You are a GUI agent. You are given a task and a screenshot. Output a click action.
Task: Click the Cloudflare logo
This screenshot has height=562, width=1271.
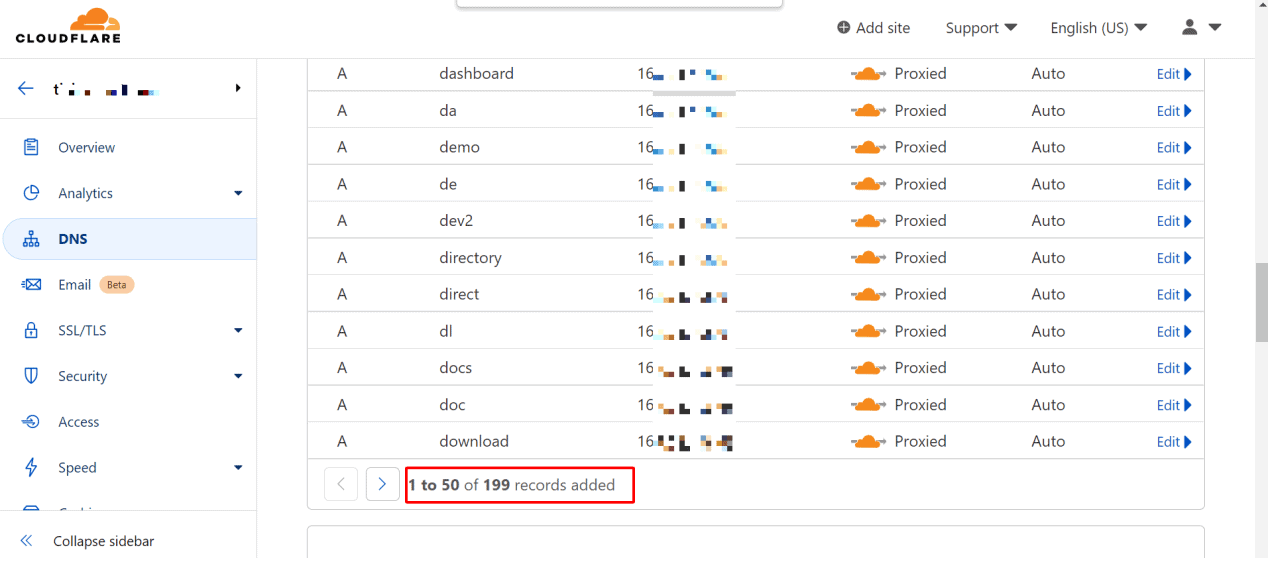68,26
